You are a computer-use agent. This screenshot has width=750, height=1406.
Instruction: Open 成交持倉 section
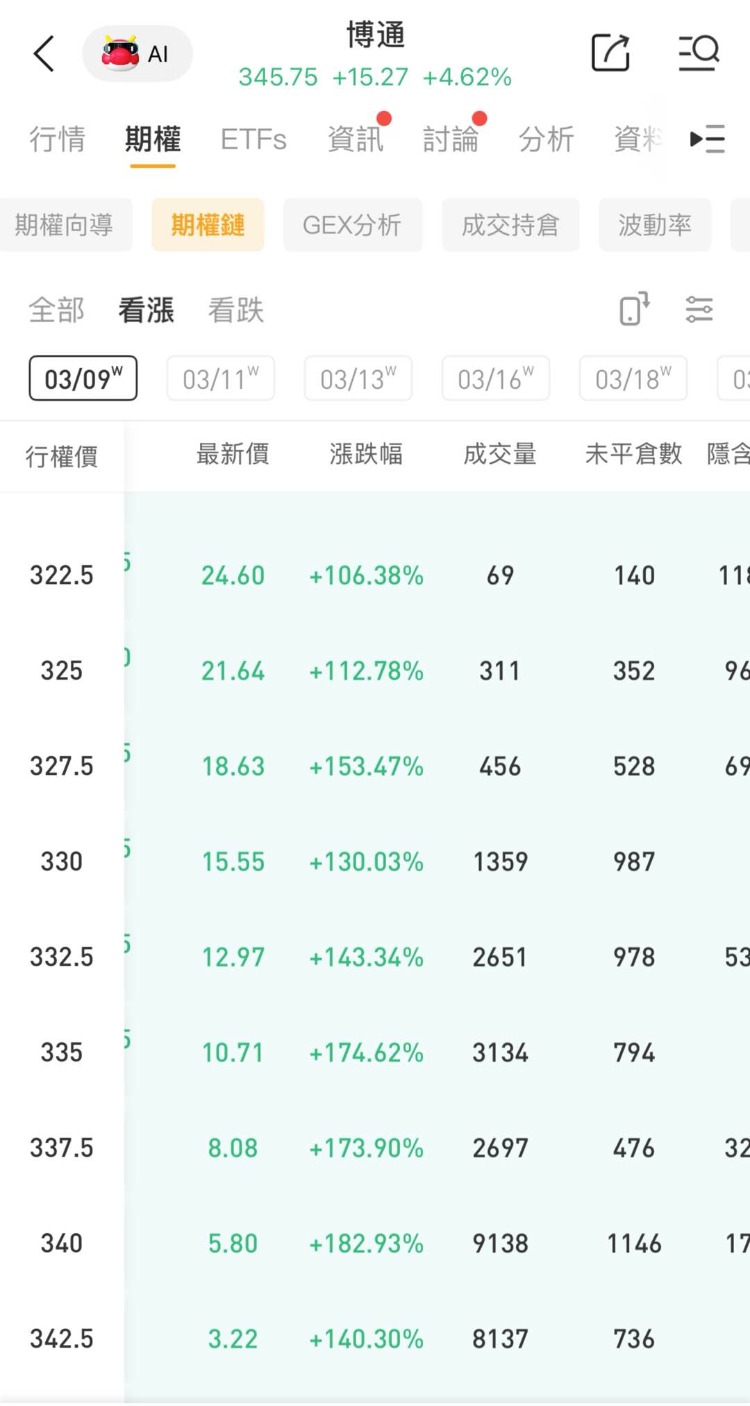pos(510,225)
